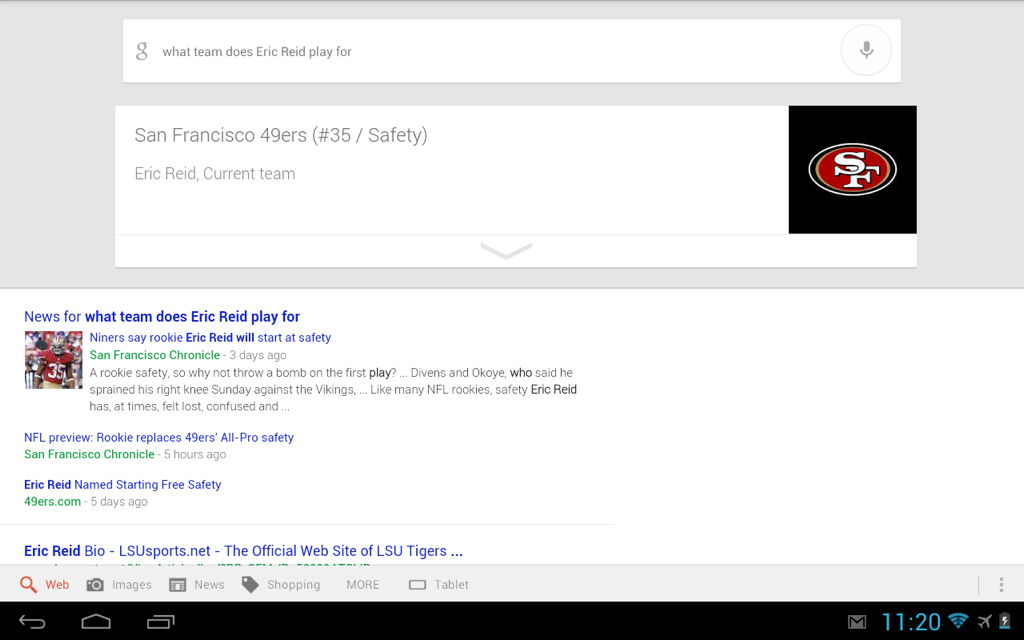
Task: Open San Francisco 49ers (#35 / Safety) answer
Action: click(x=281, y=135)
